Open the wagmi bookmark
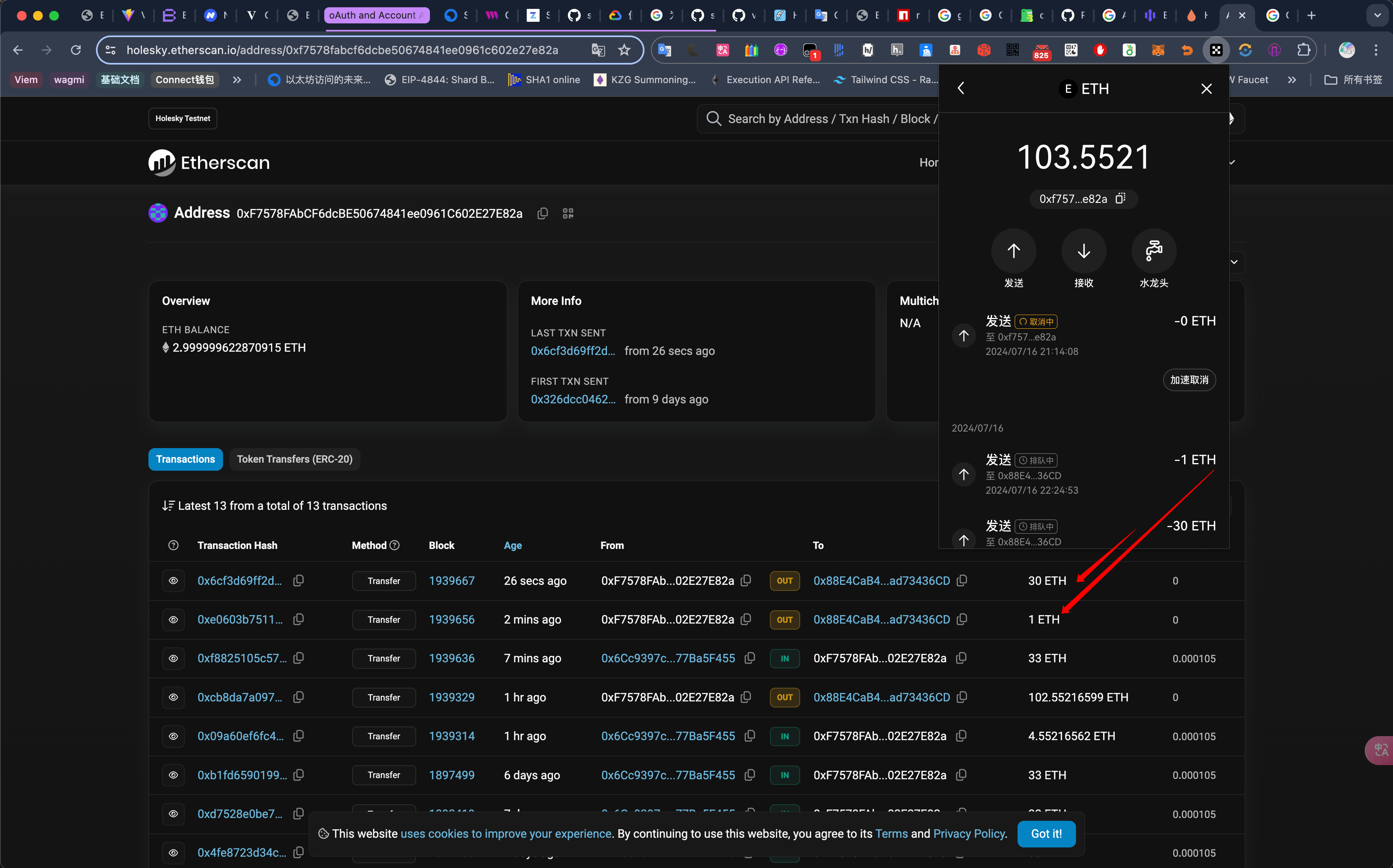The height and width of the screenshot is (868, 1393). pyautogui.click(x=69, y=80)
